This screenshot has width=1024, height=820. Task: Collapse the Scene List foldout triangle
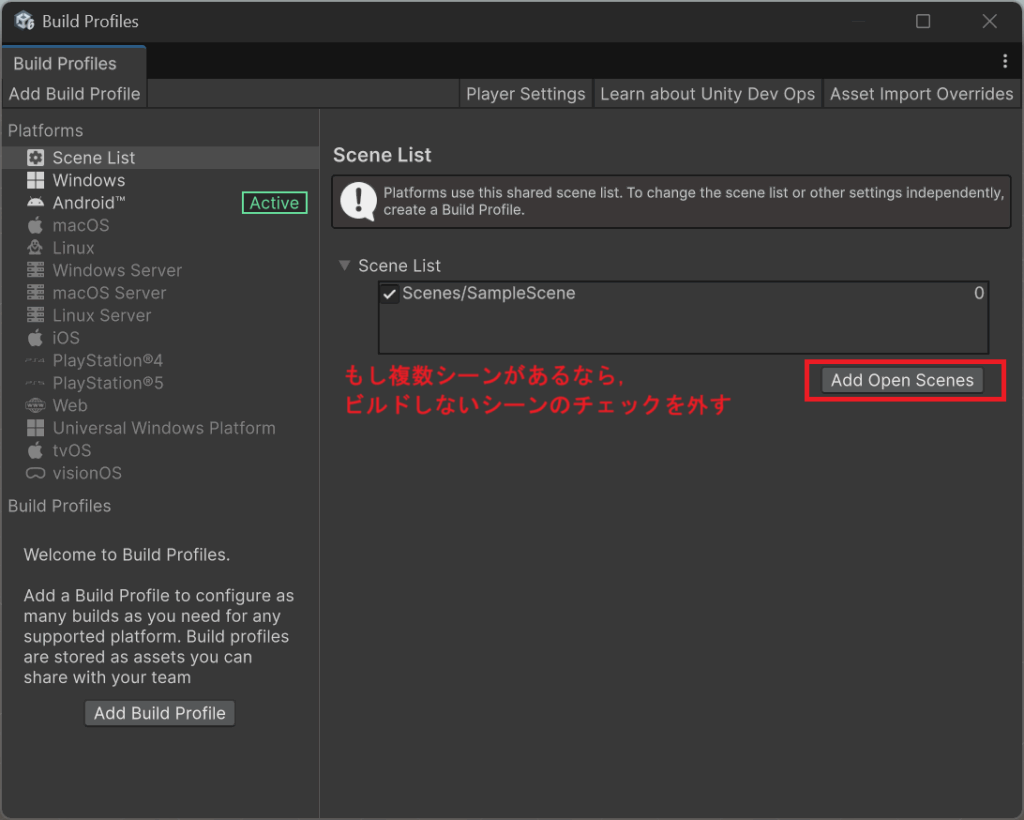(x=345, y=265)
